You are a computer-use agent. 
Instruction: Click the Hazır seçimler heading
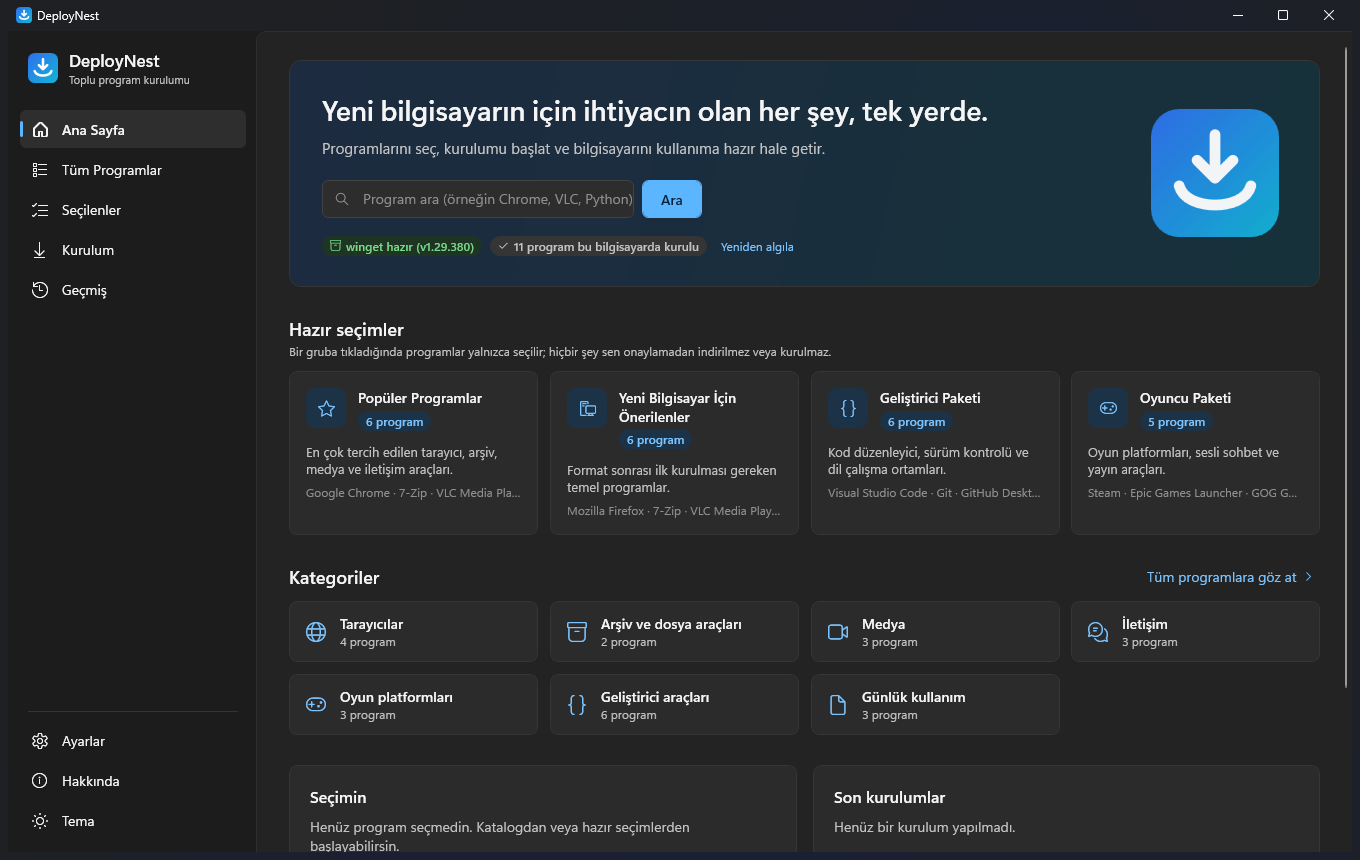[346, 330]
